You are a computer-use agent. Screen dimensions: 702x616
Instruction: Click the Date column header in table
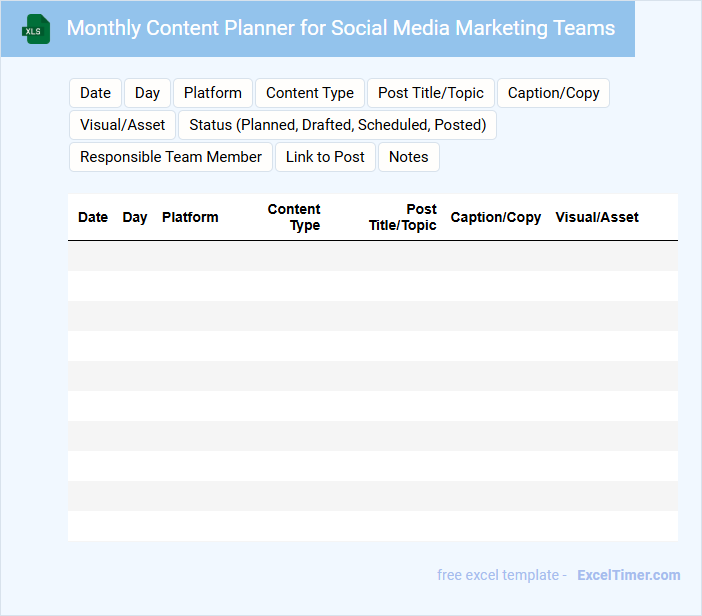click(93, 217)
